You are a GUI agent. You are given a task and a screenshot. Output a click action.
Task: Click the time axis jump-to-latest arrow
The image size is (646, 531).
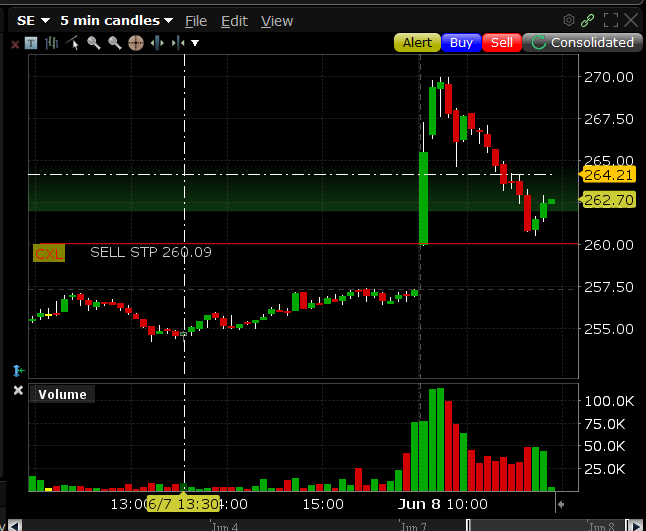click(560, 504)
